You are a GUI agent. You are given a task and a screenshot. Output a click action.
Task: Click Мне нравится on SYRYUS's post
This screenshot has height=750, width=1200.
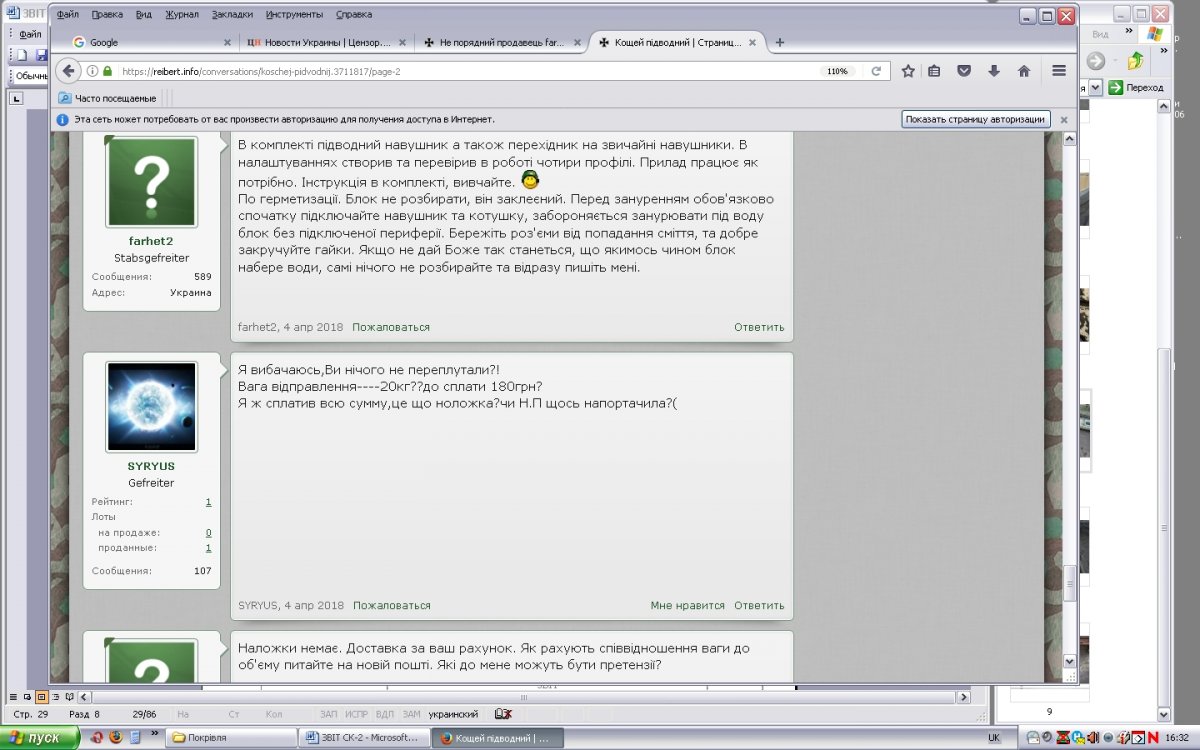pos(687,605)
